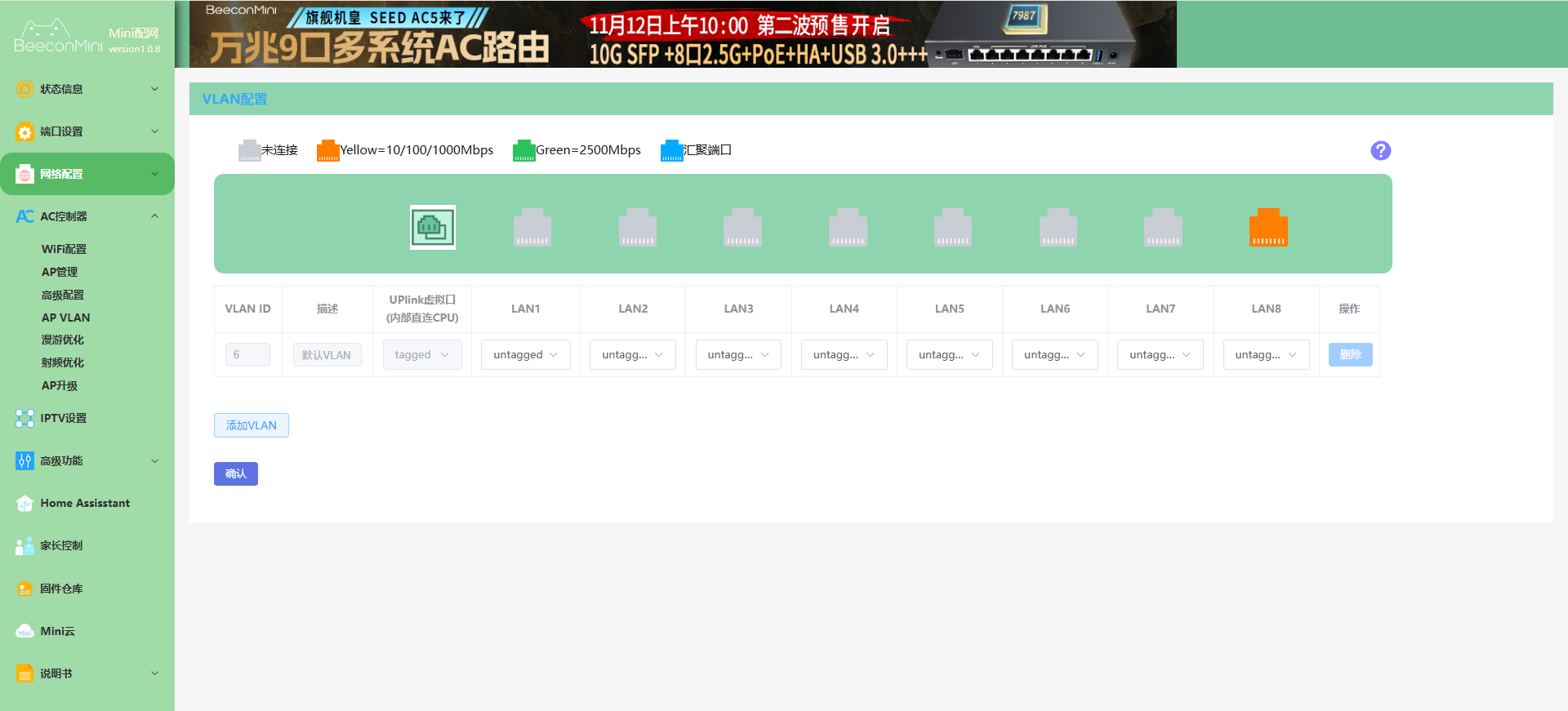Open IPTV设置 from the sidebar
1568x711 pixels.
pos(64,418)
